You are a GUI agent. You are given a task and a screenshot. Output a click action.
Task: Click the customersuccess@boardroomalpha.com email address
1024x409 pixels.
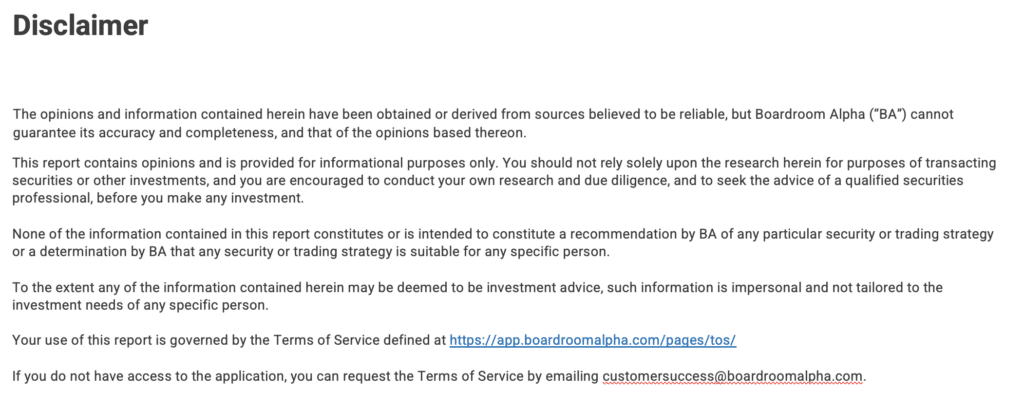click(733, 377)
